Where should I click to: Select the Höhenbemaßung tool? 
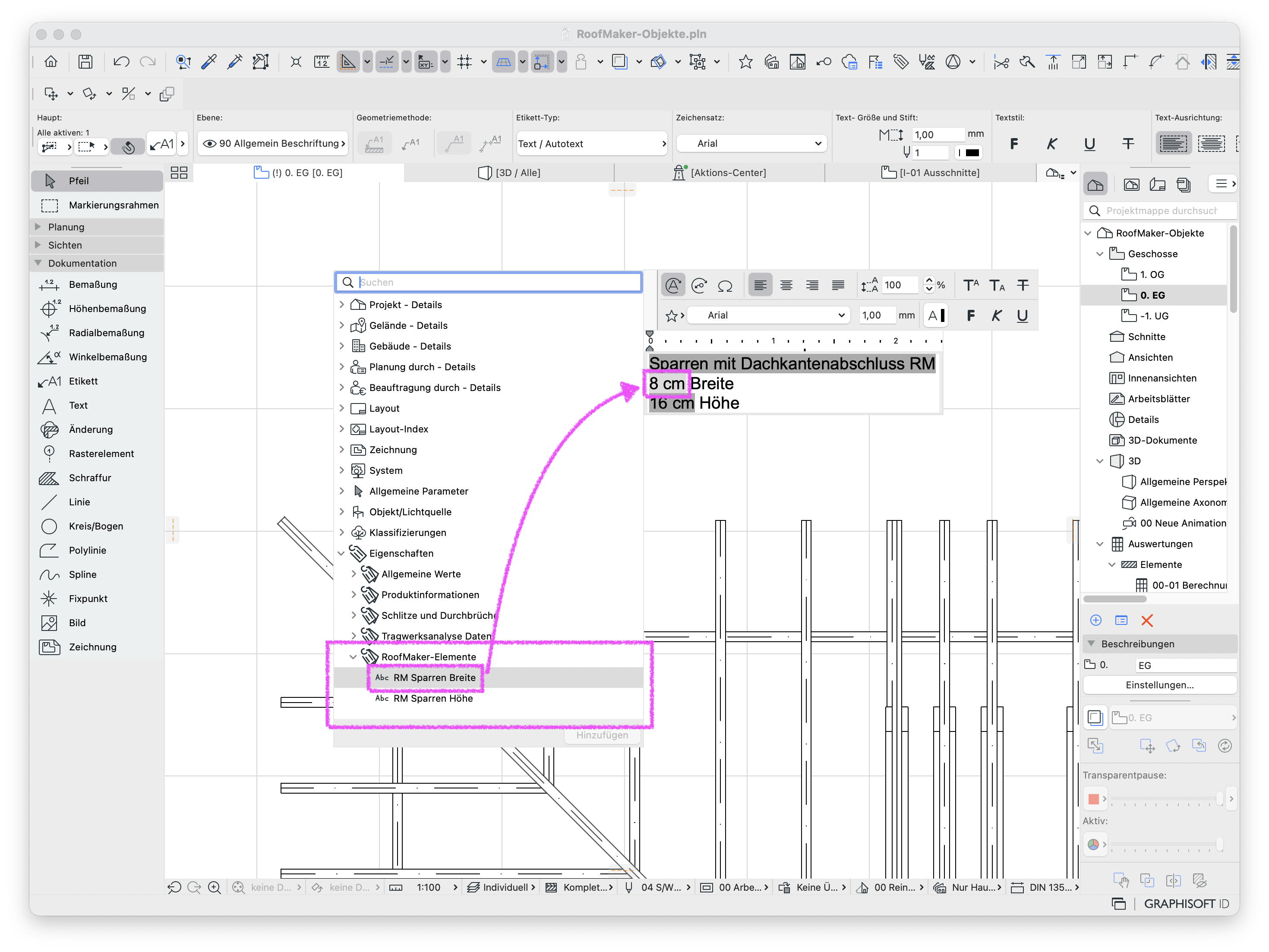click(97, 309)
